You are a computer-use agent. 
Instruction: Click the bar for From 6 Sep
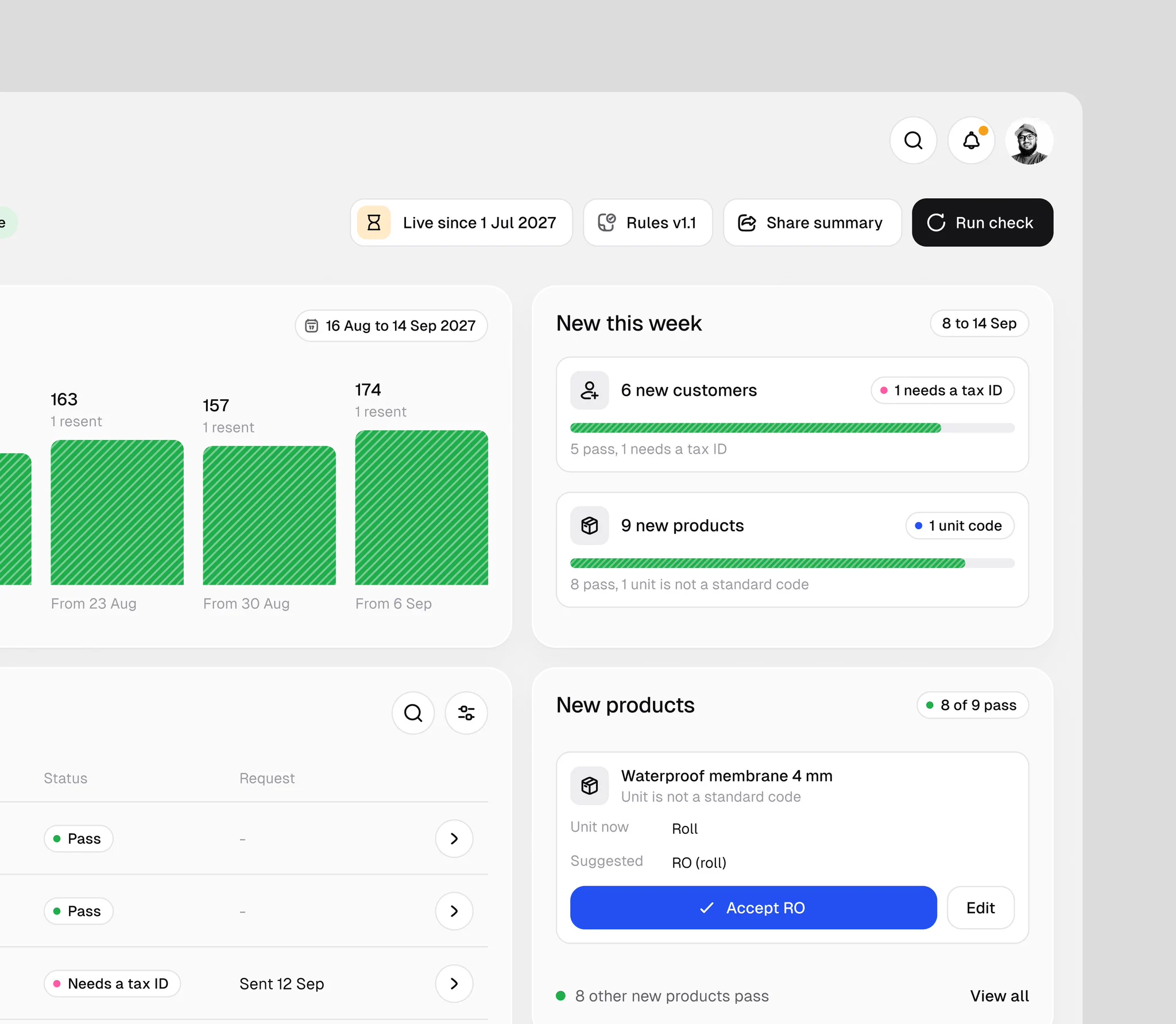(x=421, y=508)
